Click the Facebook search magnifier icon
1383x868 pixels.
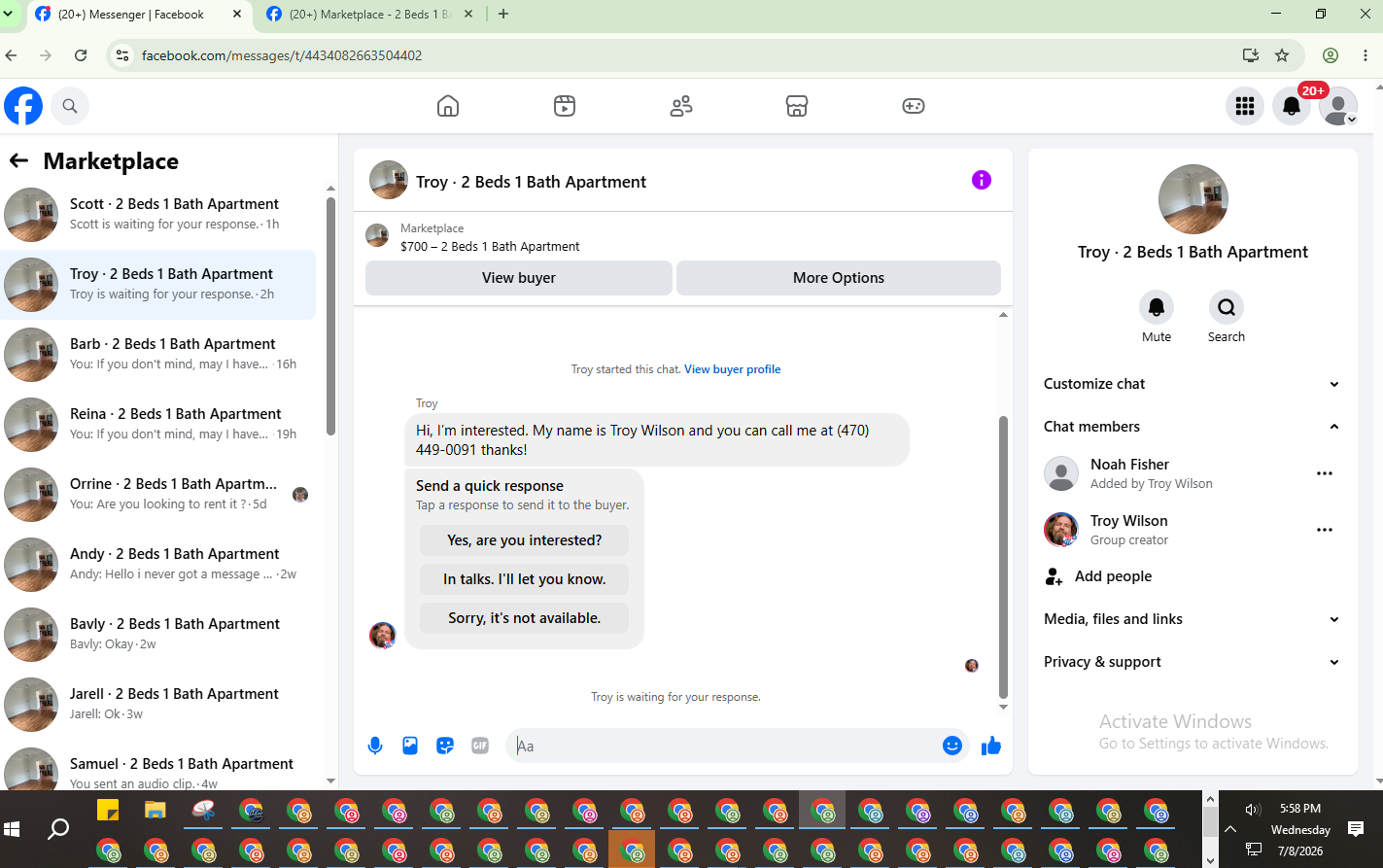pyautogui.click(x=70, y=106)
